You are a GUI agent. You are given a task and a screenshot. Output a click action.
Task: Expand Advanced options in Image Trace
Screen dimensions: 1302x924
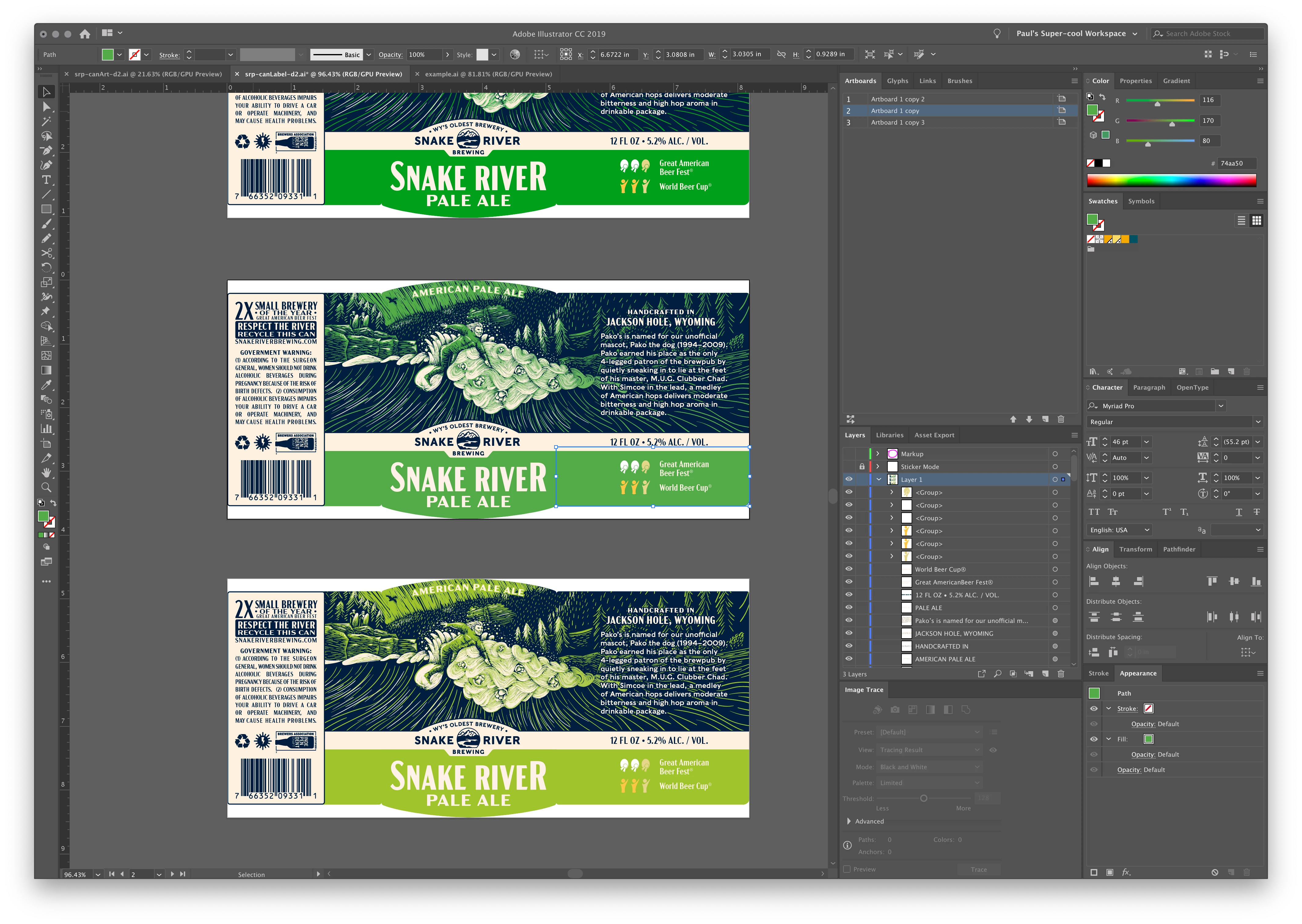tap(849, 821)
